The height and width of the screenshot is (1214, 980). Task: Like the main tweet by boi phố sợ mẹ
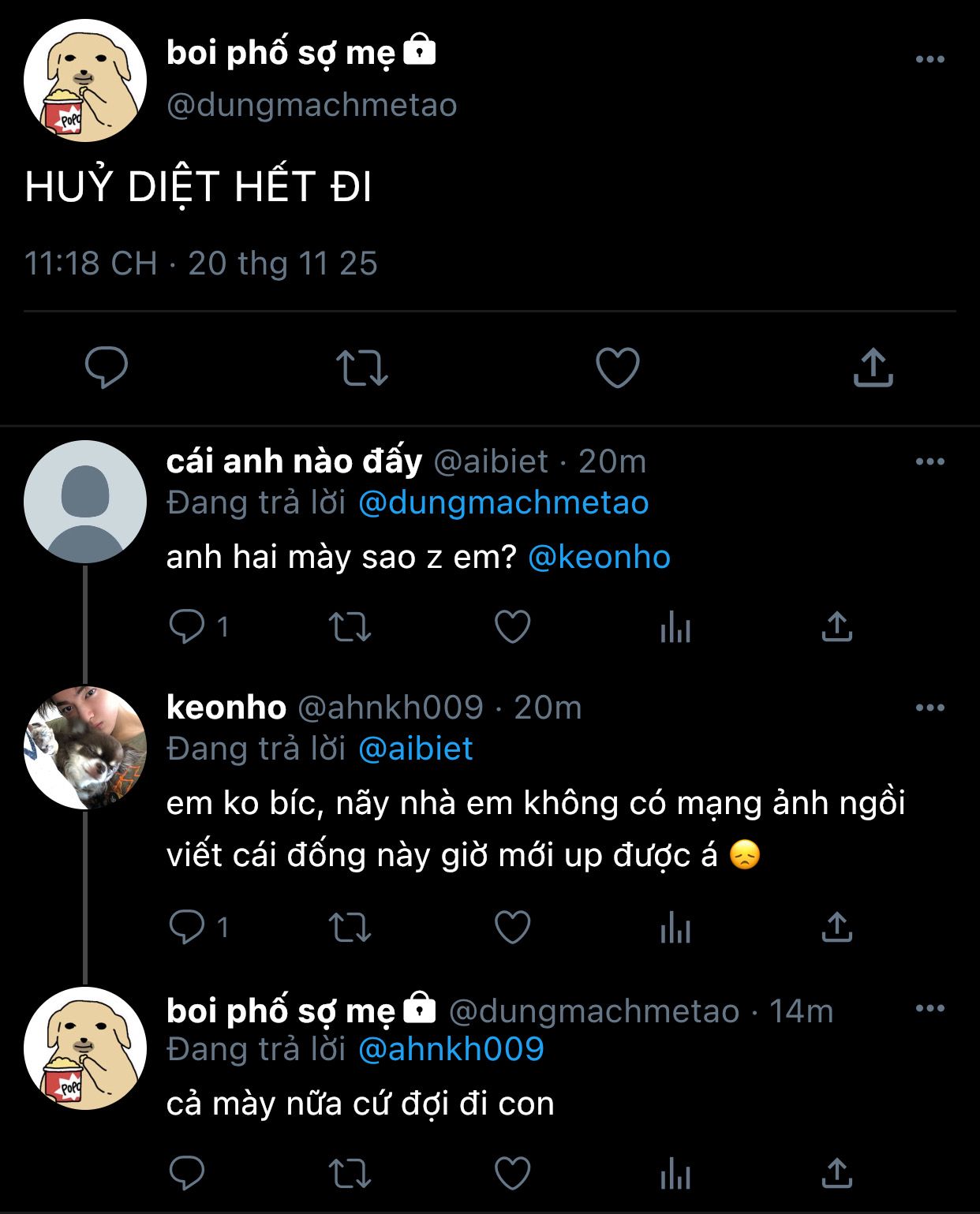[617, 368]
